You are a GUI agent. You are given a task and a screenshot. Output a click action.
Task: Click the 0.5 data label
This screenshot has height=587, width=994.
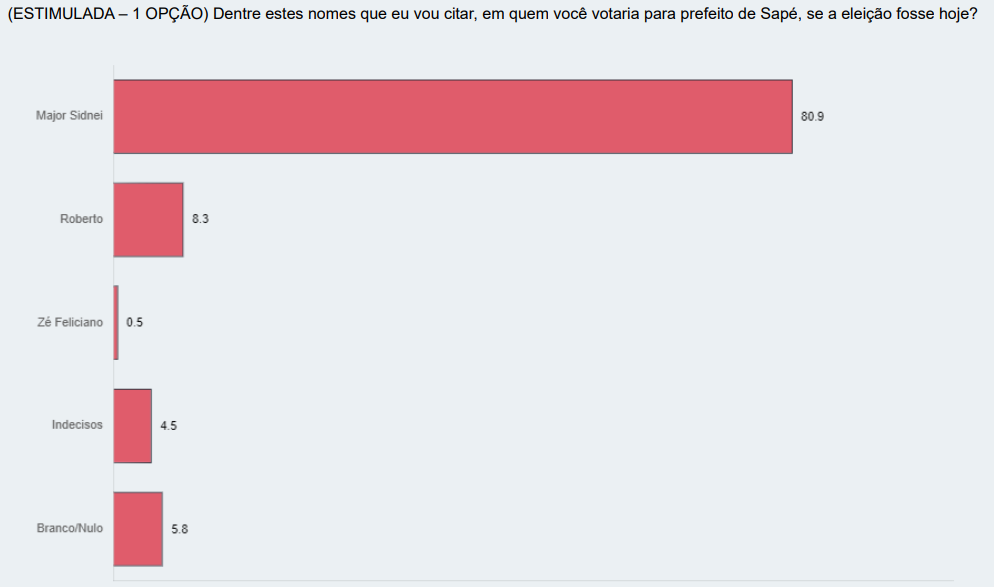[x=134, y=323]
